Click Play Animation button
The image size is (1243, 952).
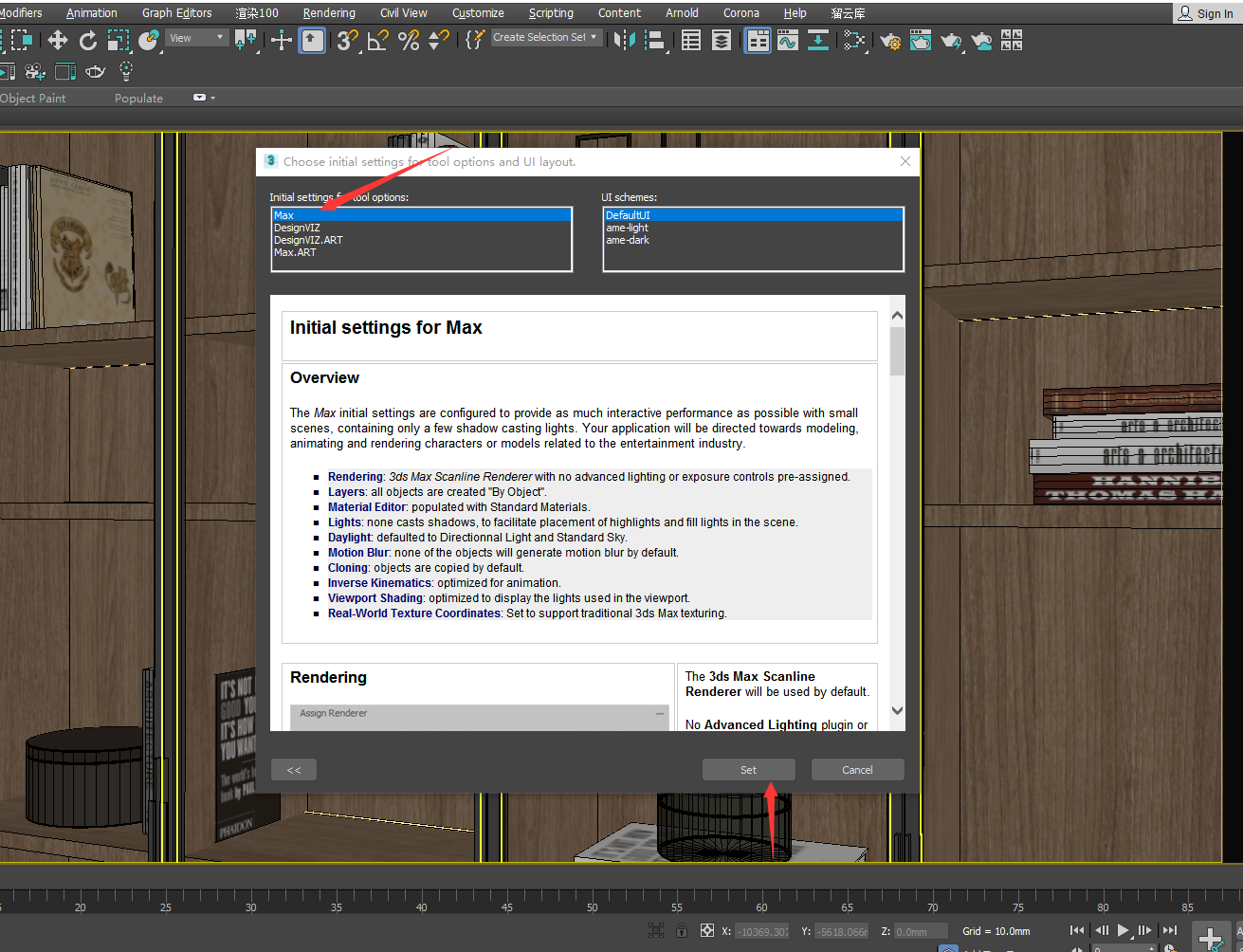1124,931
